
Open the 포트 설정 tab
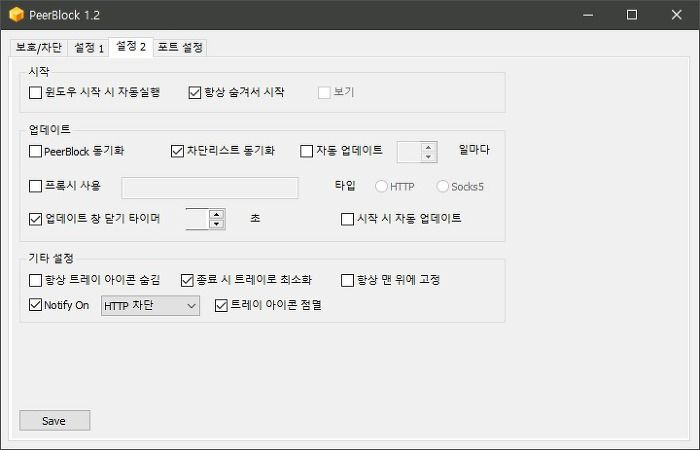(180, 47)
